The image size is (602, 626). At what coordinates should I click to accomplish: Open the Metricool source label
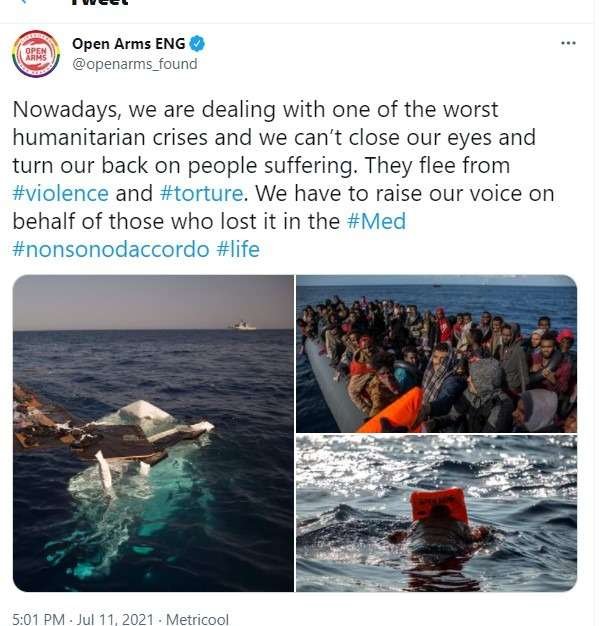click(x=197, y=619)
